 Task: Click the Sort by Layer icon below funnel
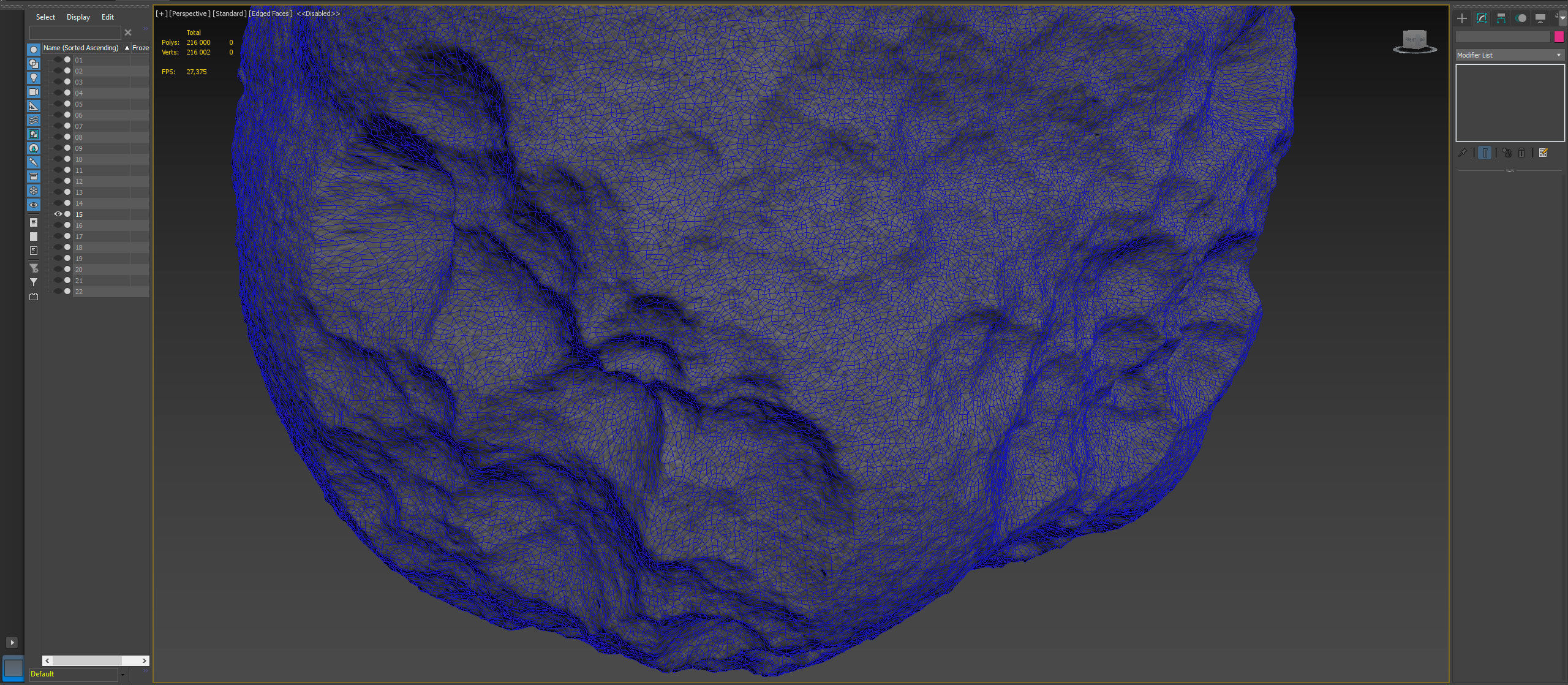click(34, 297)
